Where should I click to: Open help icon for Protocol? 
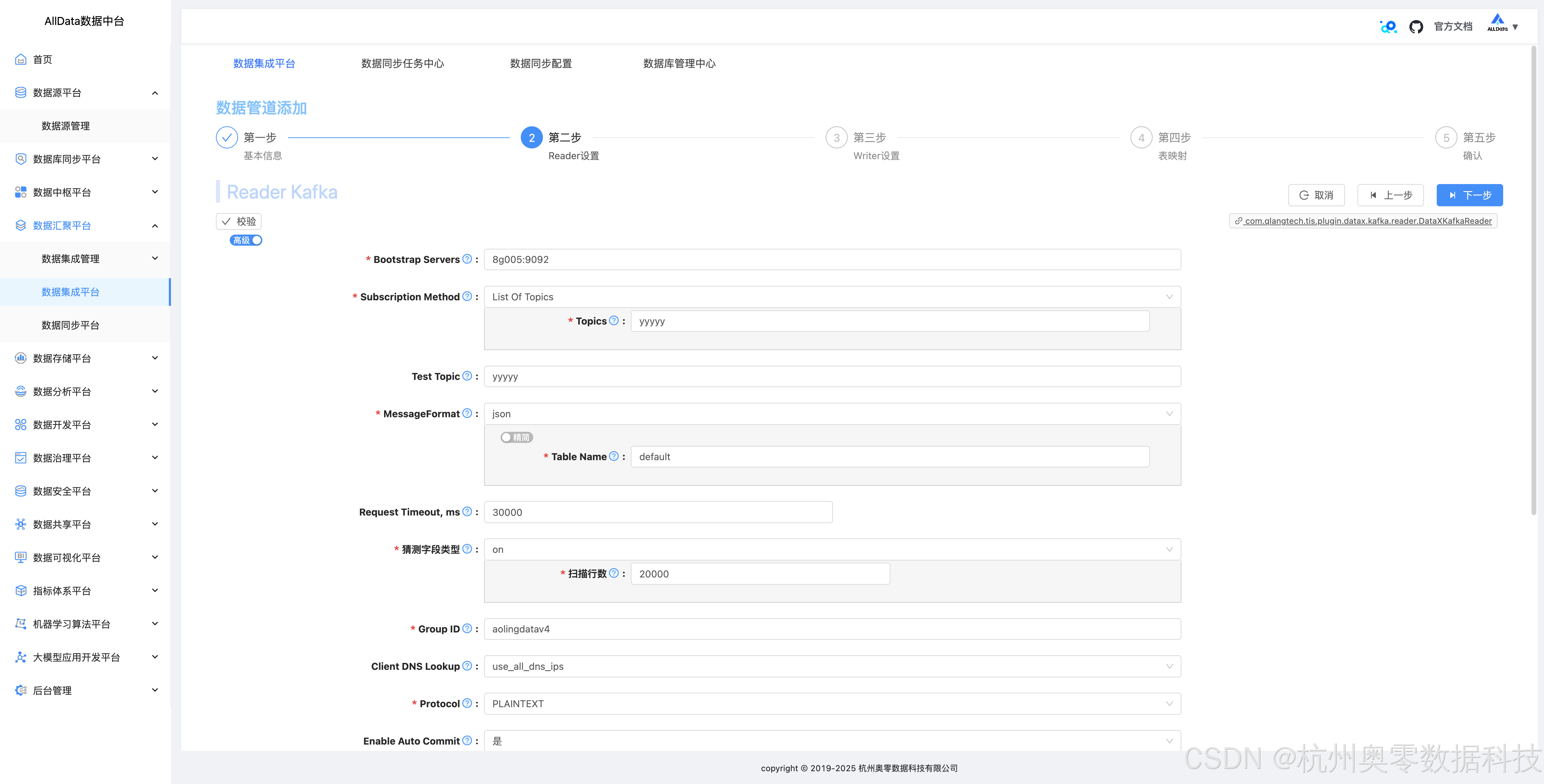pos(467,703)
